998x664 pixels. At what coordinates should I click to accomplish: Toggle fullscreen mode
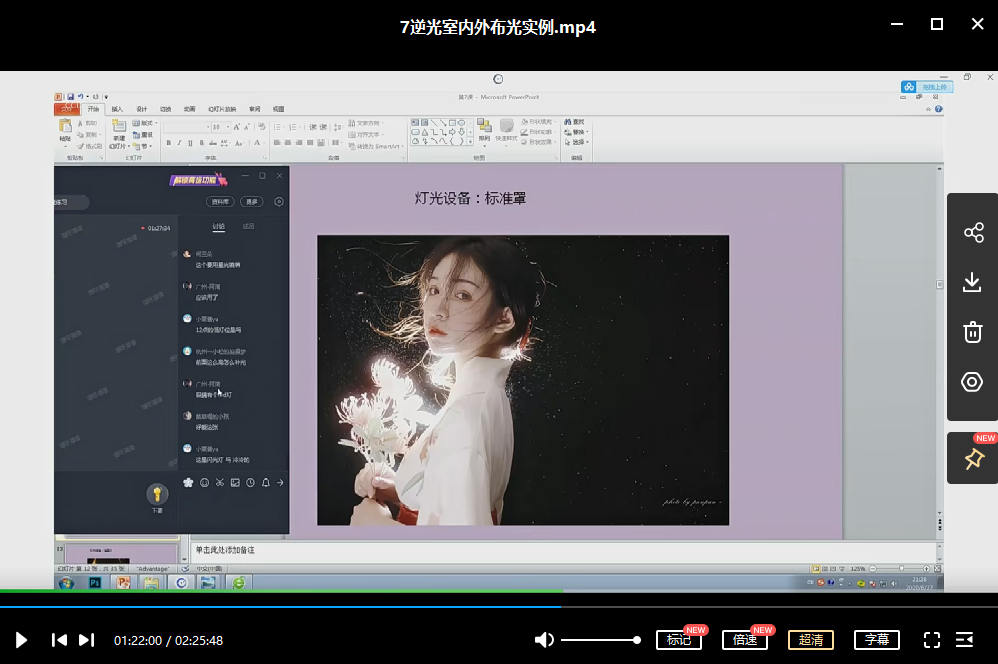click(x=931, y=640)
